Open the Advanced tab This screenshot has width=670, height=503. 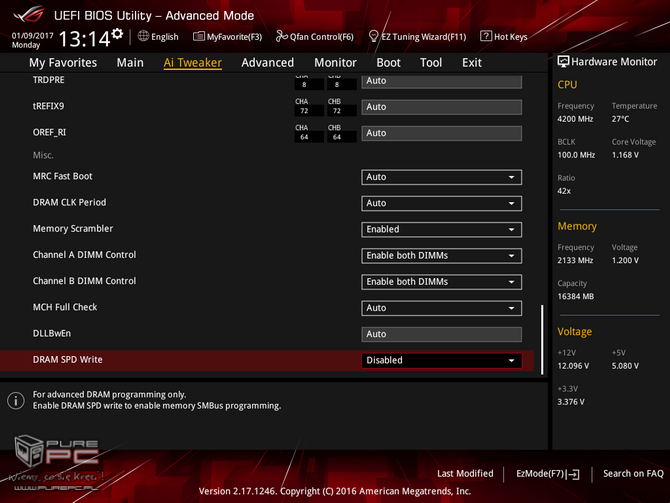click(267, 63)
